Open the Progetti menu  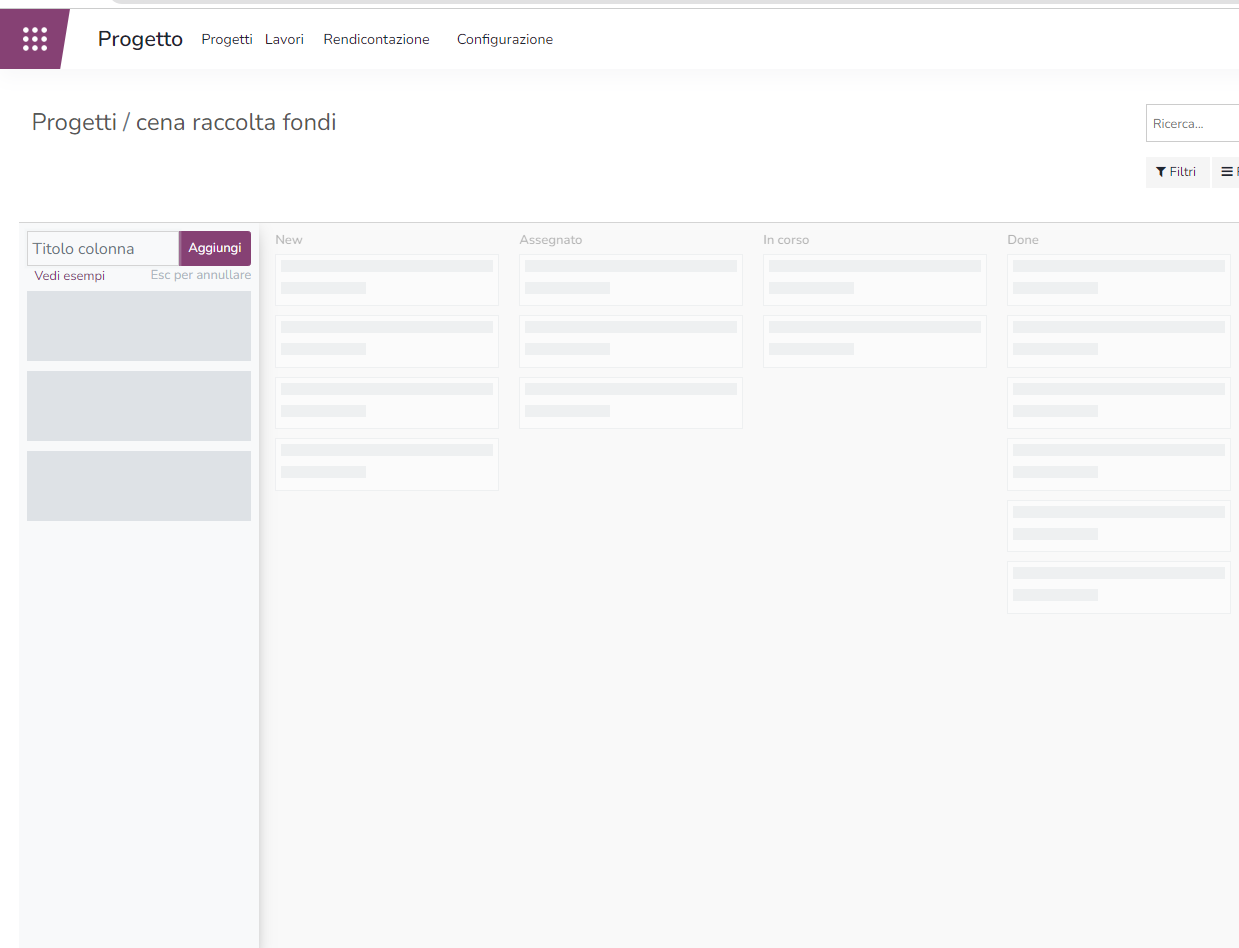(226, 40)
